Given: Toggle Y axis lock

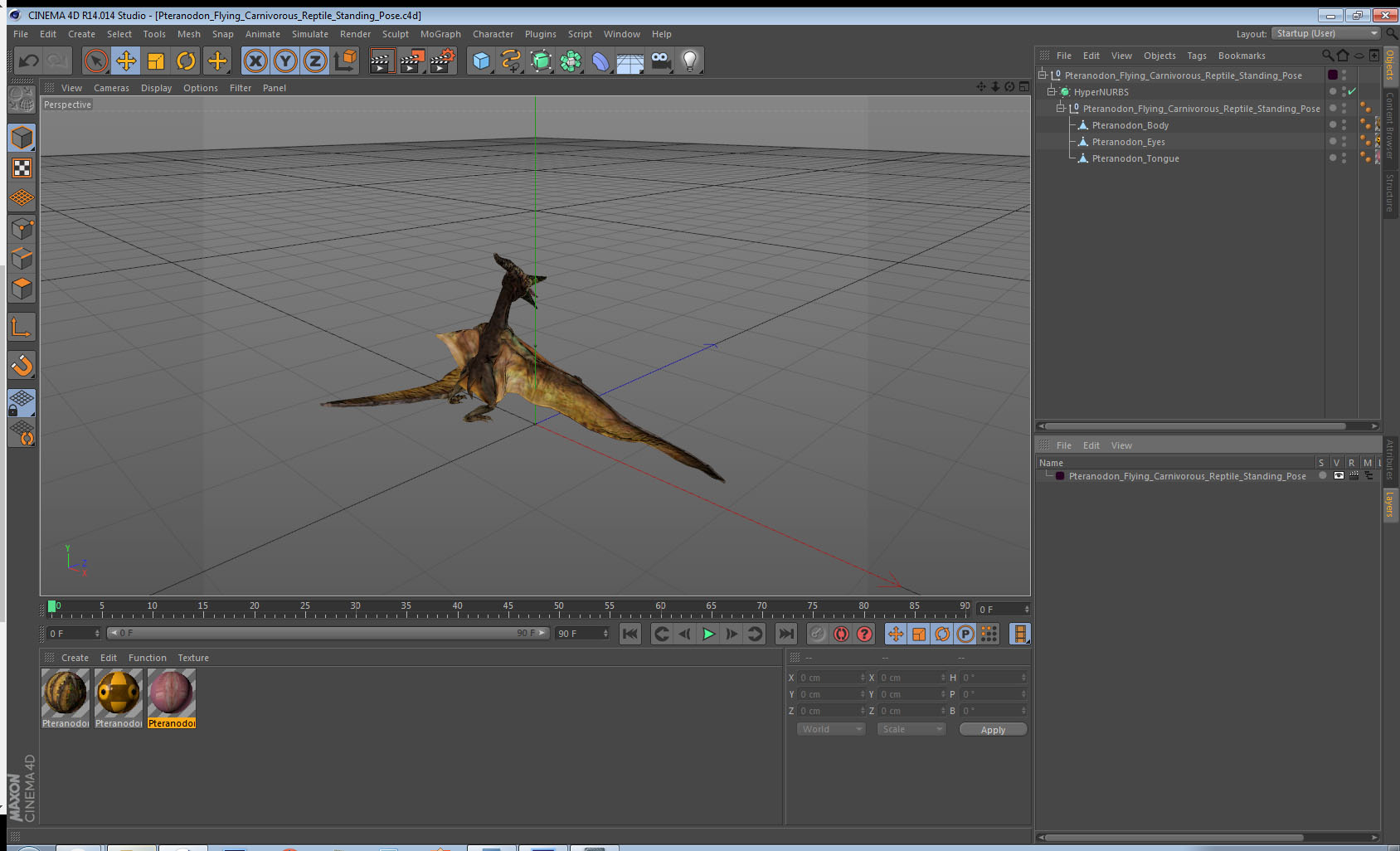Looking at the screenshot, I should pyautogui.click(x=285, y=61).
